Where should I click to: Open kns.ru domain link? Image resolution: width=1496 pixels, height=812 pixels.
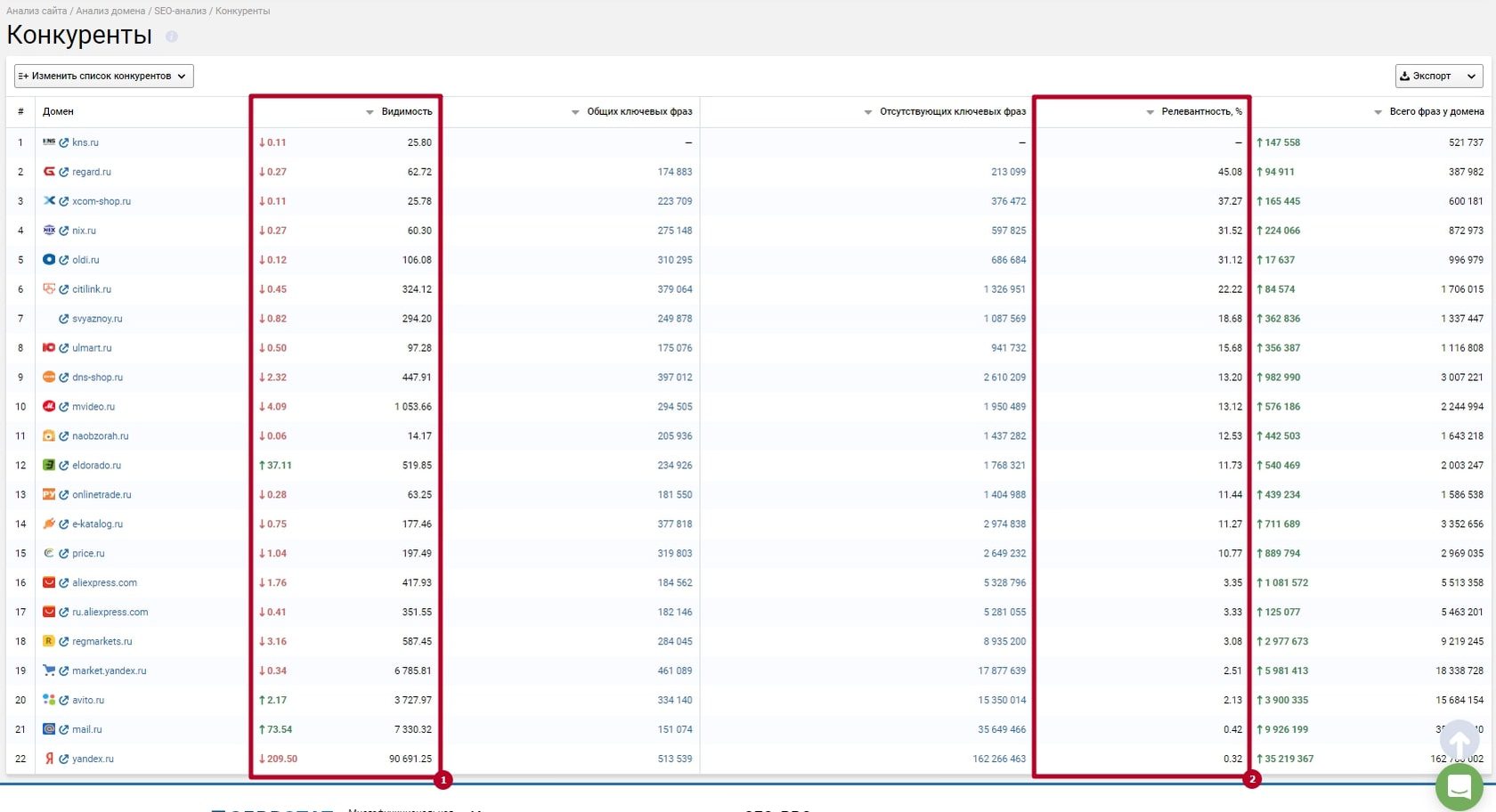point(85,142)
